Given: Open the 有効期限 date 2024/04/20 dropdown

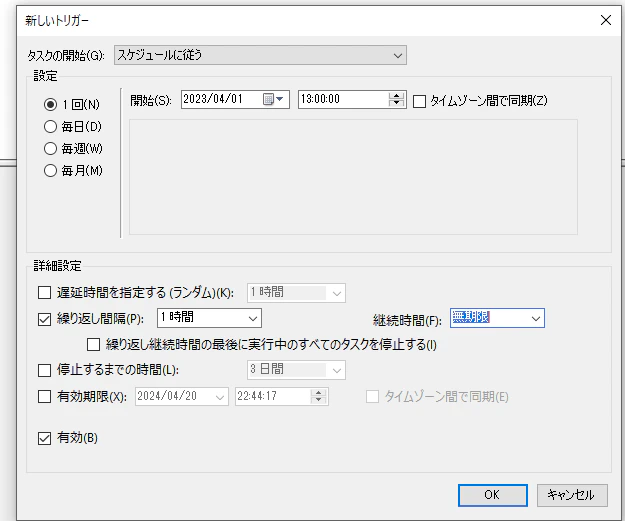Looking at the screenshot, I should point(182,396).
